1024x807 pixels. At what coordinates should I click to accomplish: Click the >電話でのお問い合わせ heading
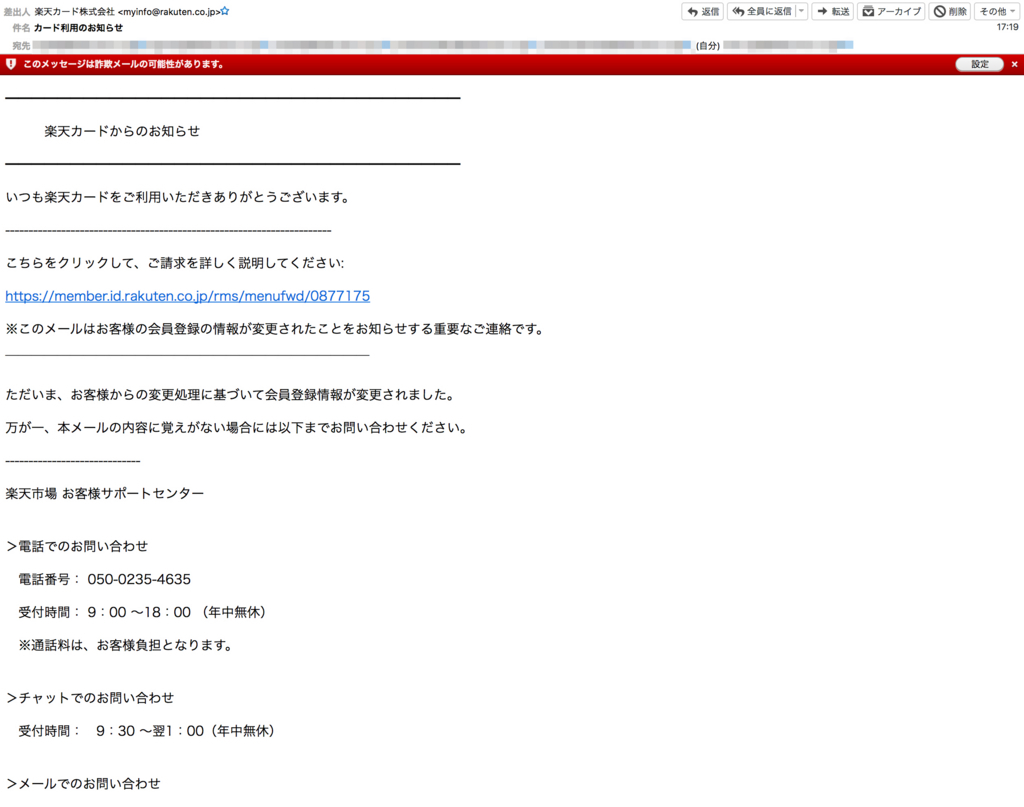pyautogui.click(x=77, y=546)
